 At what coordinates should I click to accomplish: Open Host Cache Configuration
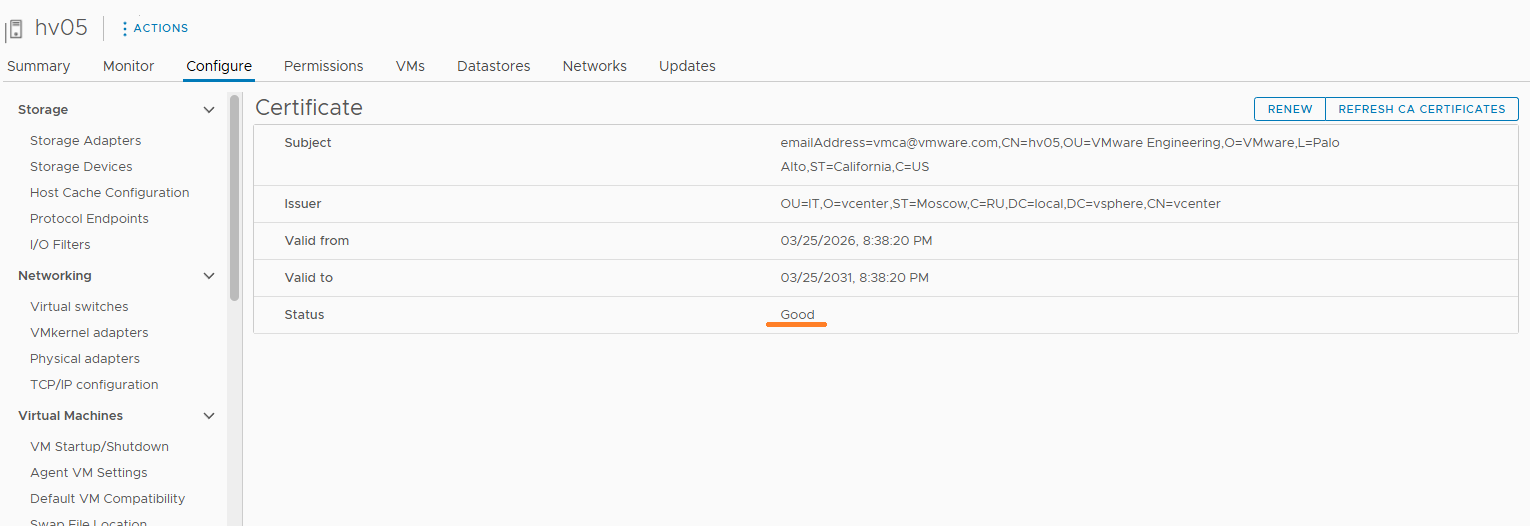[x=109, y=193]
